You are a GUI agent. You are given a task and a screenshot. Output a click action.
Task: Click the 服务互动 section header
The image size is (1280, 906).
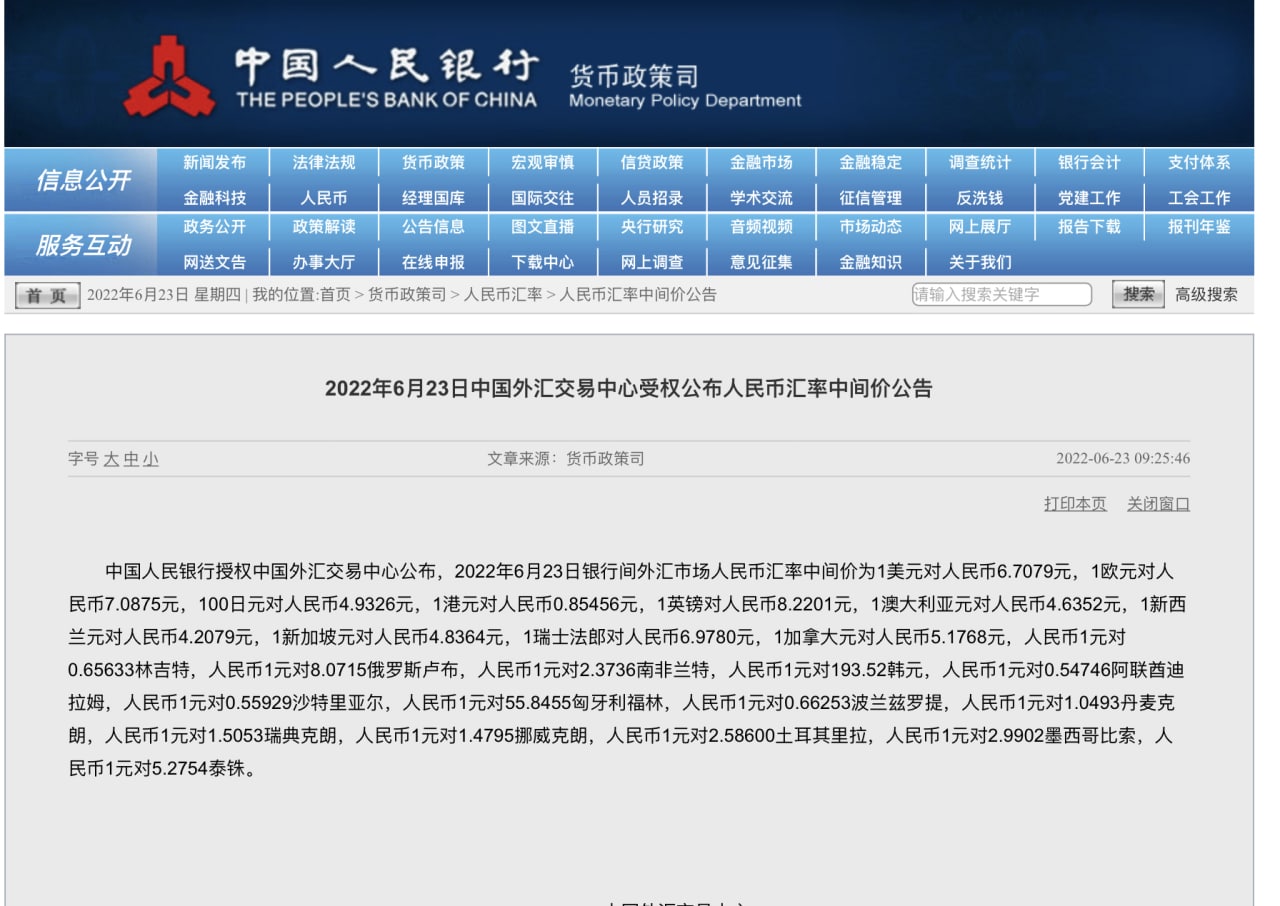pyautogui.click(x=83, y=245)
